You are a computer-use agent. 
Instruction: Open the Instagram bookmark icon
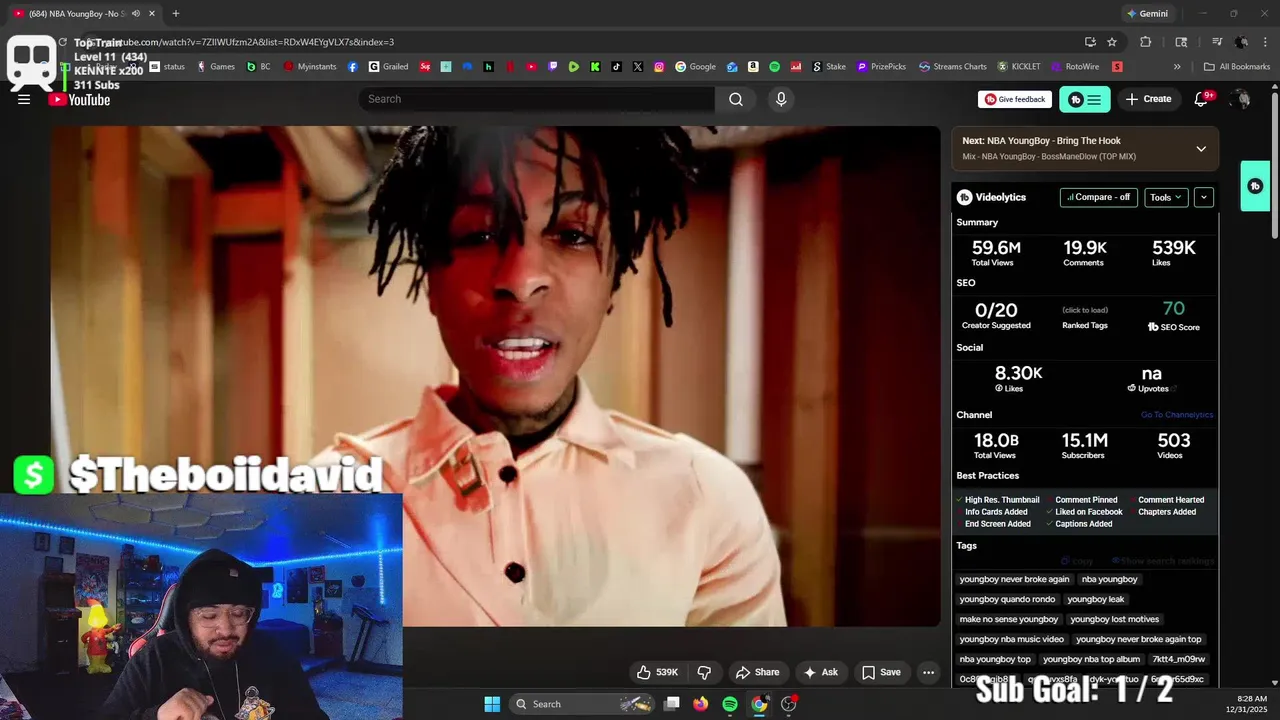[x=659, y=67]
